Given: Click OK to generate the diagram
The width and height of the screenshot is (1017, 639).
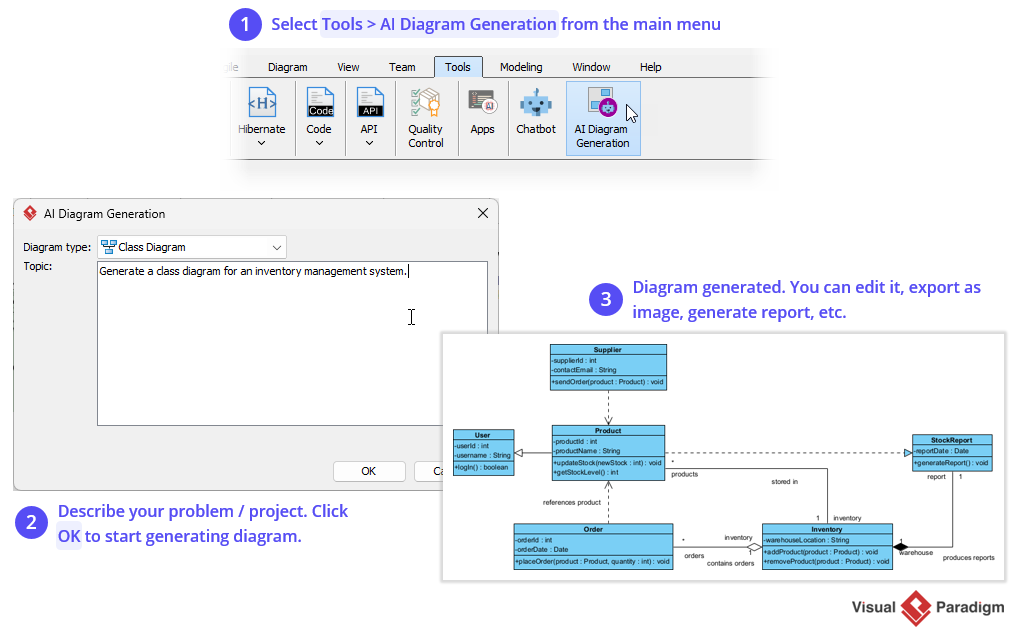Looking at the screenshot, I should [x=369, y=471].
